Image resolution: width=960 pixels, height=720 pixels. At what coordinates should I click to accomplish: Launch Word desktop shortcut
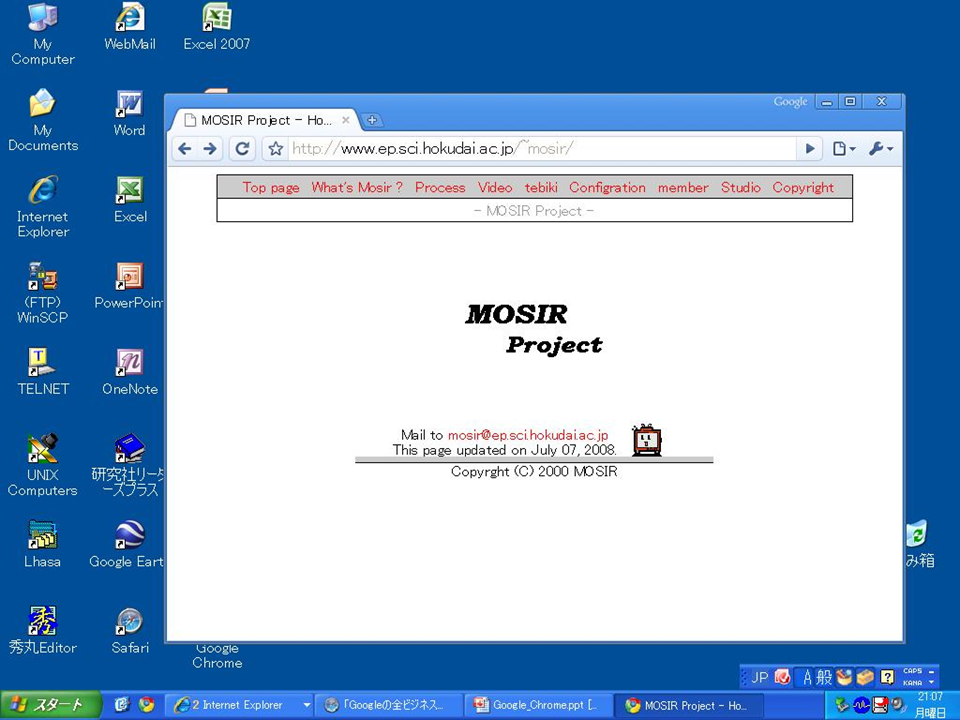click(130, 113)
